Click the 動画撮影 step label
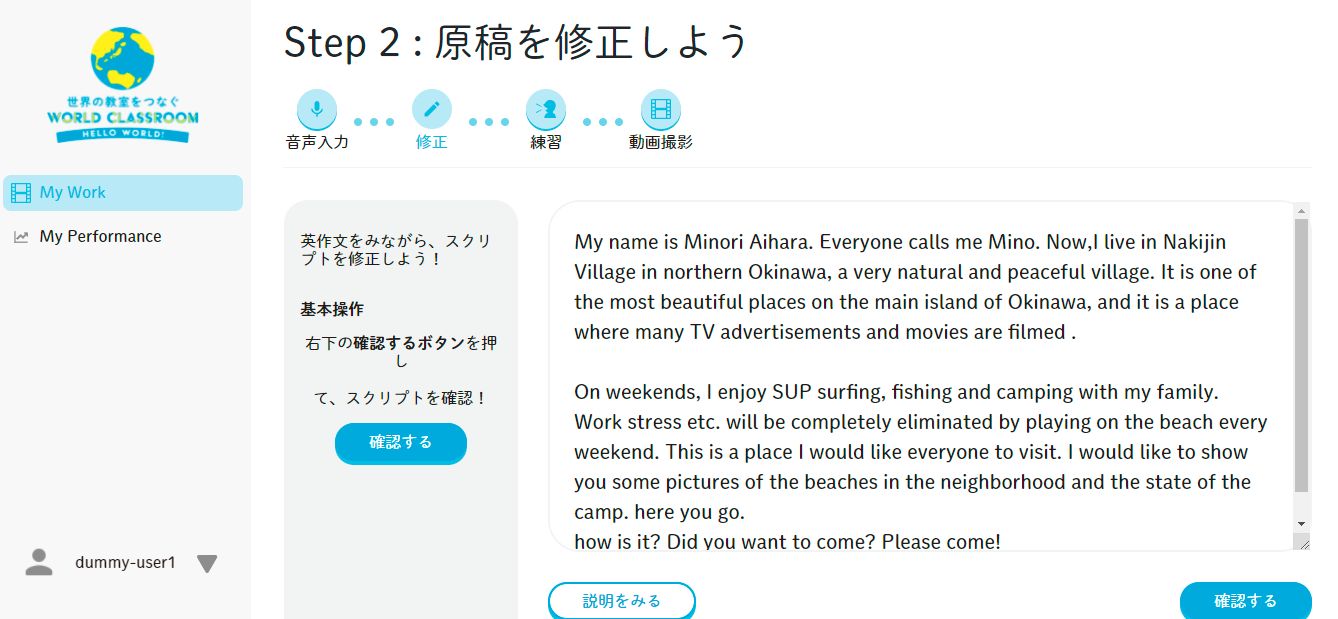Image resolution: width=1338 pixels, height=619 pixels. [x=661, y=142]
